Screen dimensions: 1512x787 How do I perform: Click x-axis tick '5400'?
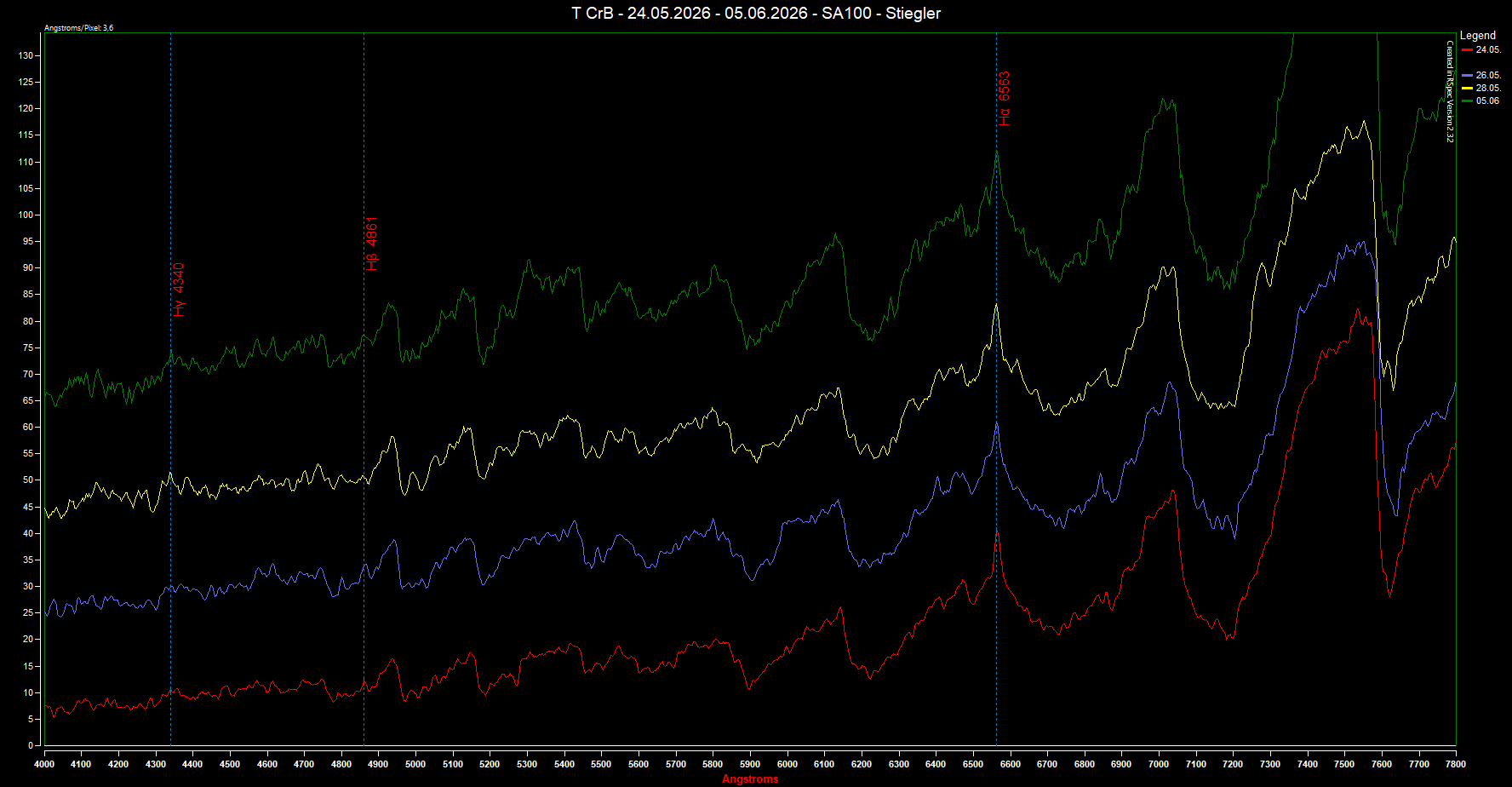(x=564, y=764)
